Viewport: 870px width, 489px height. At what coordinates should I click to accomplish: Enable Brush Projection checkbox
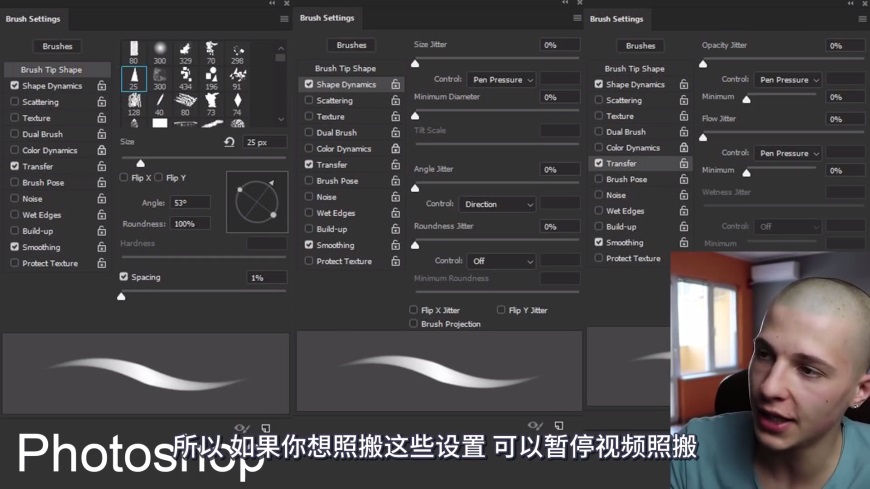pyautogui.click(x=413, y=323)
